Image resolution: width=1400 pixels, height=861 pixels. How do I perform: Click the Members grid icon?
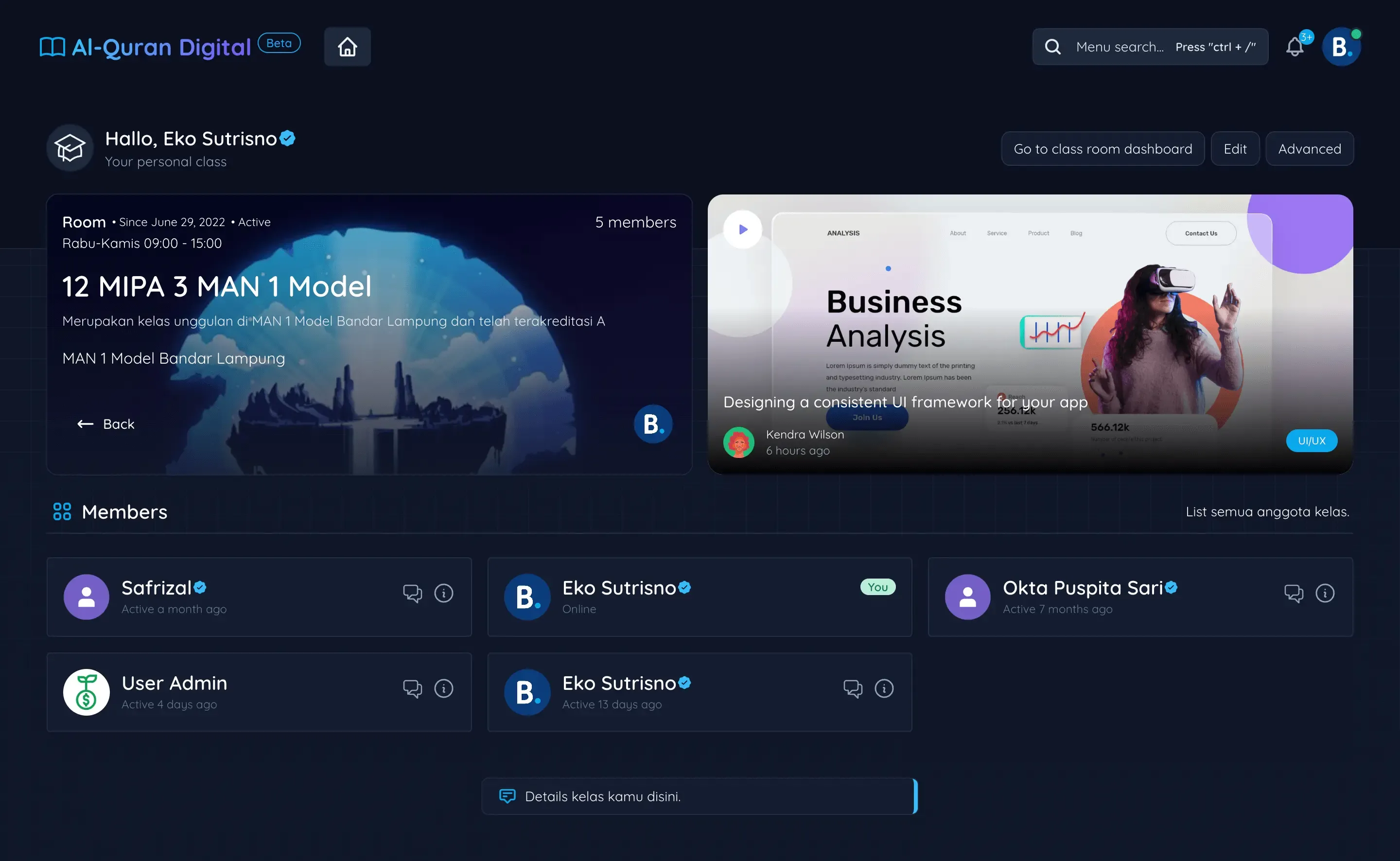tap(62, 511)
